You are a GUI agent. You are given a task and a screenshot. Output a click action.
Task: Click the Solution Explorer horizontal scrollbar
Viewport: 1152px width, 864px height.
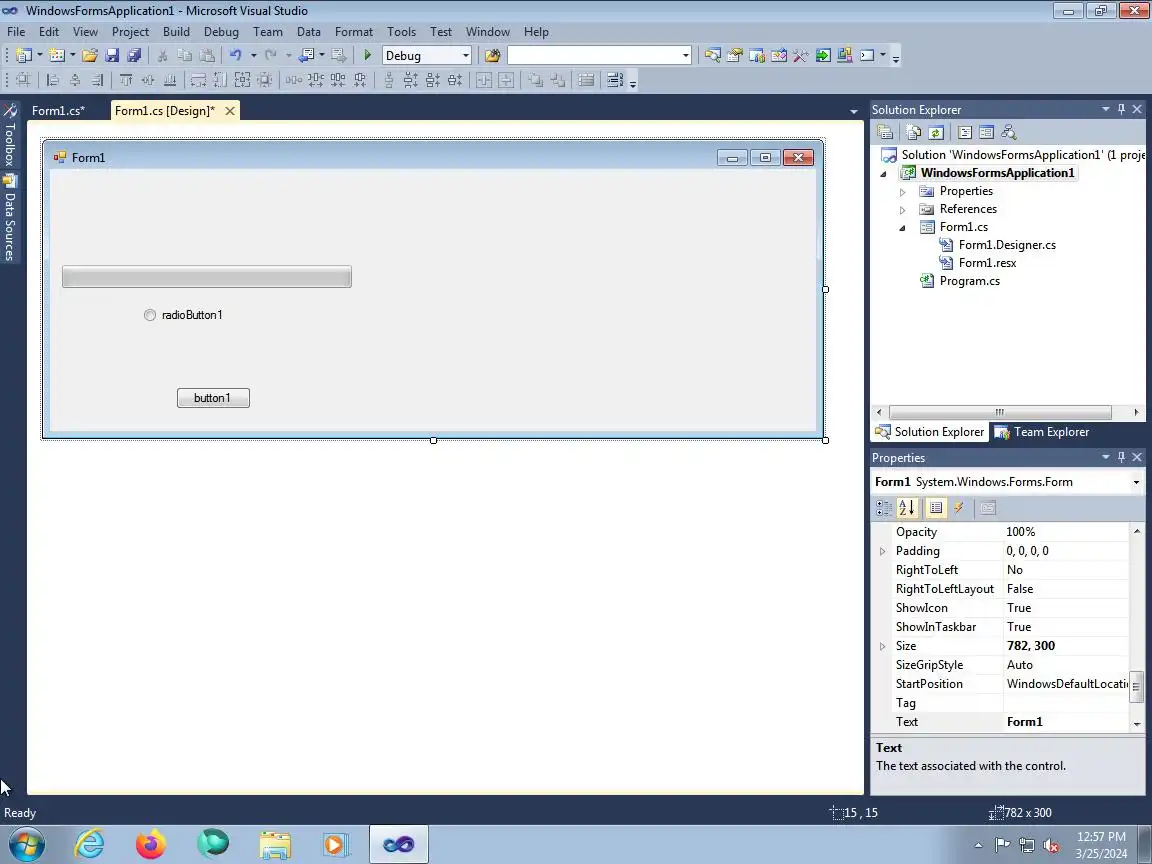[999, 412]
